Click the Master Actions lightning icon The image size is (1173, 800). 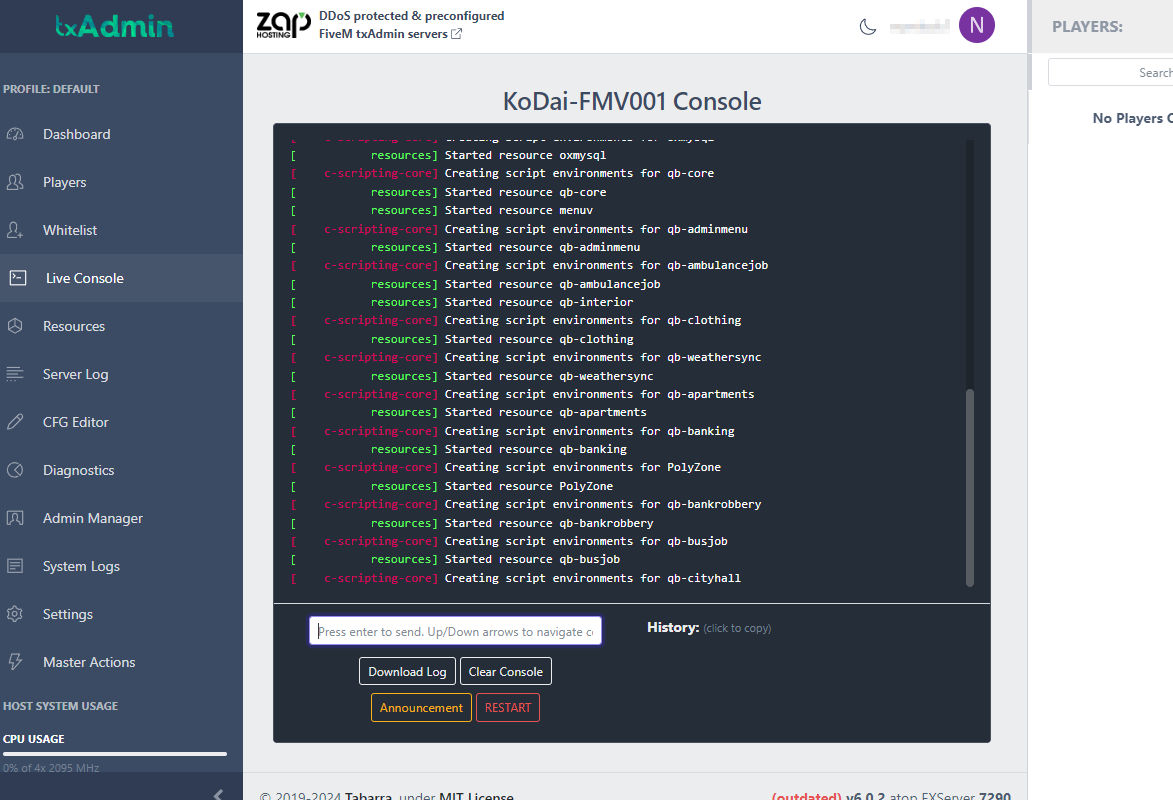15,662
